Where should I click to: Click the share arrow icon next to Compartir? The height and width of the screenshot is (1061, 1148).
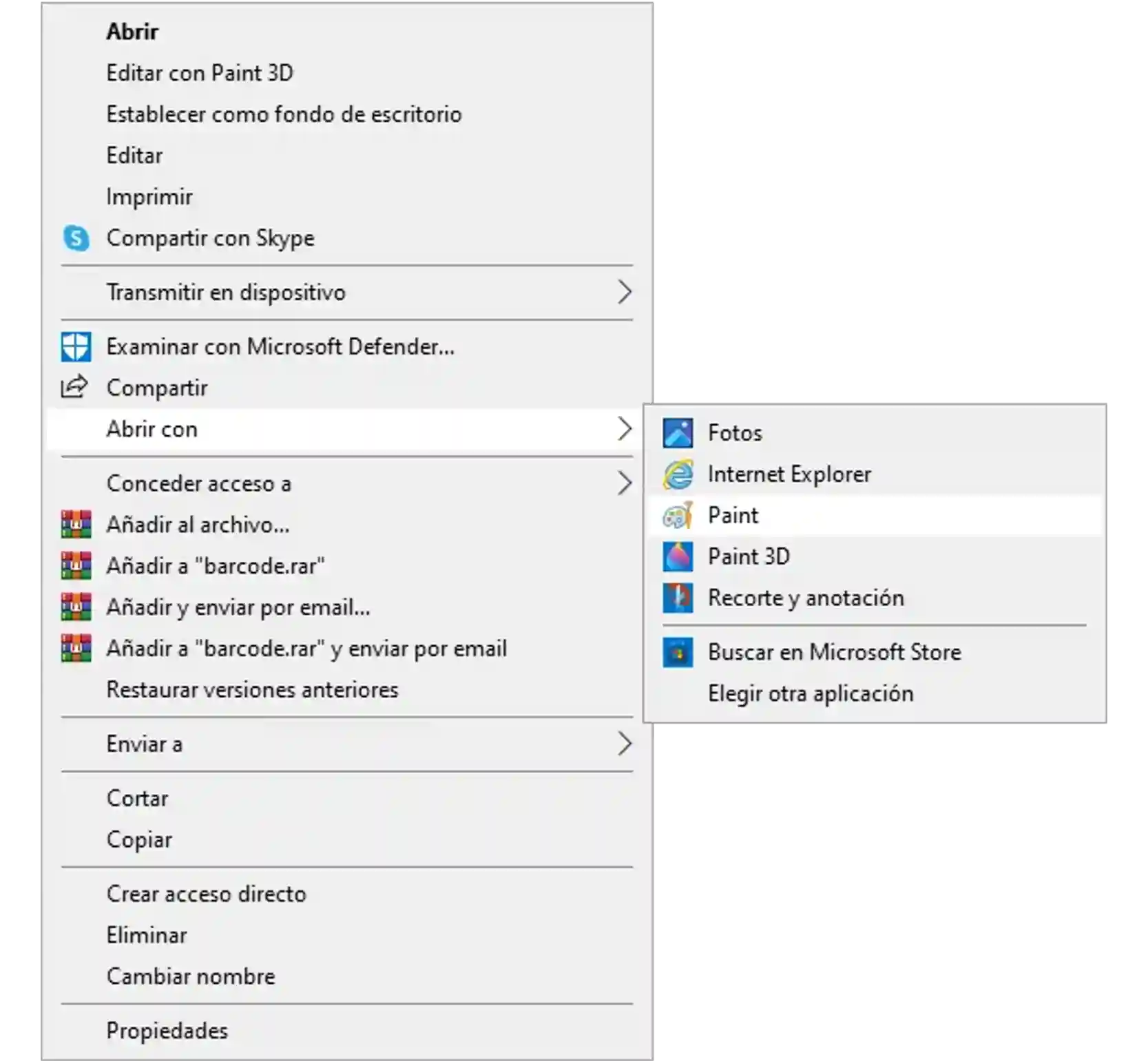74,387
